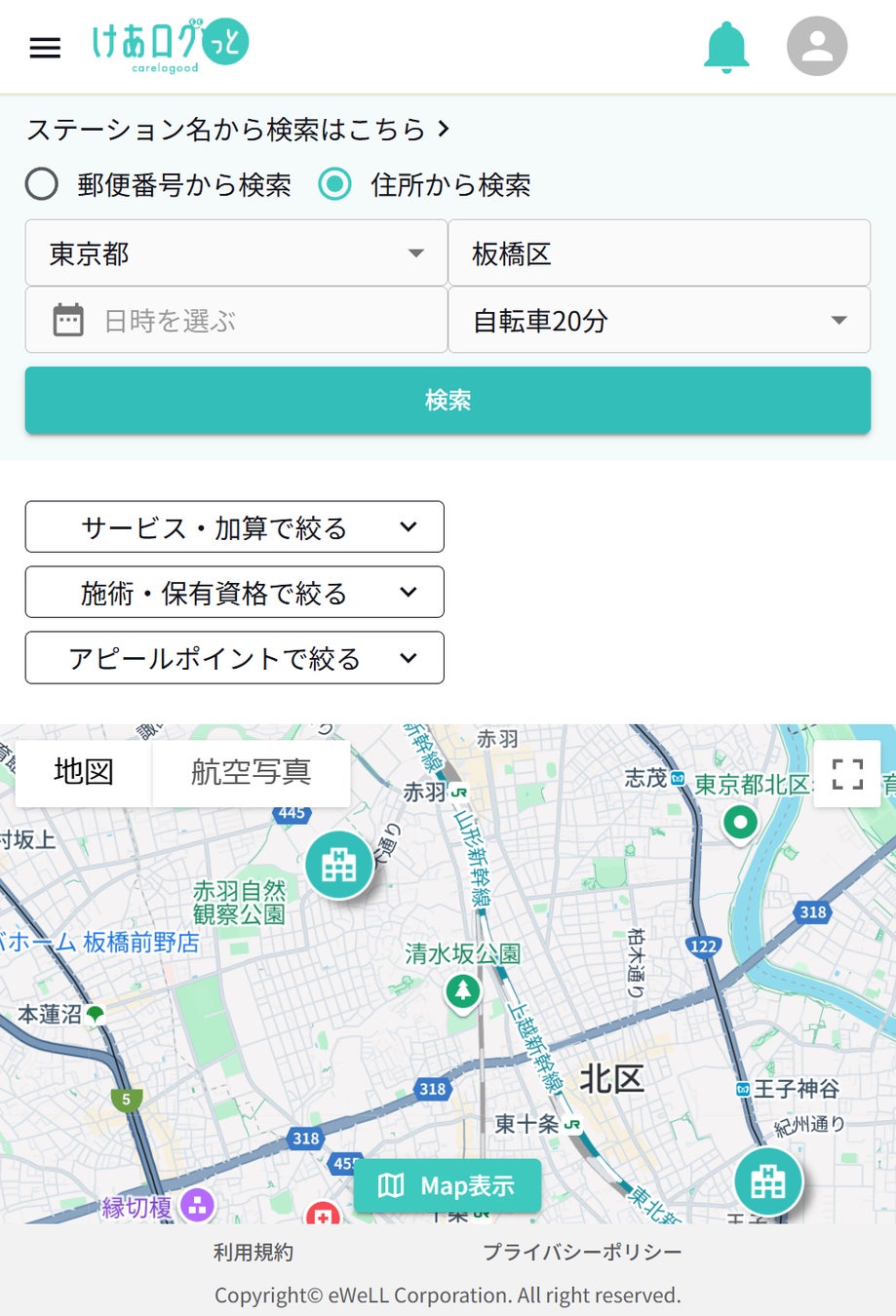Click the 縁切榎 purple marker
Screen dimensions: 896x1316
point(197,1206)
